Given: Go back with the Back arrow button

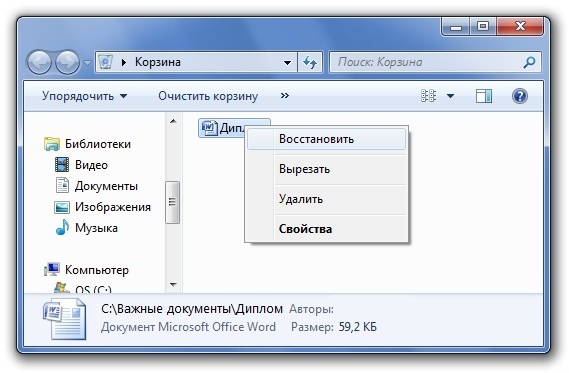Looking at the screenshot, I should pyautogui.click(x=39, y=62).
